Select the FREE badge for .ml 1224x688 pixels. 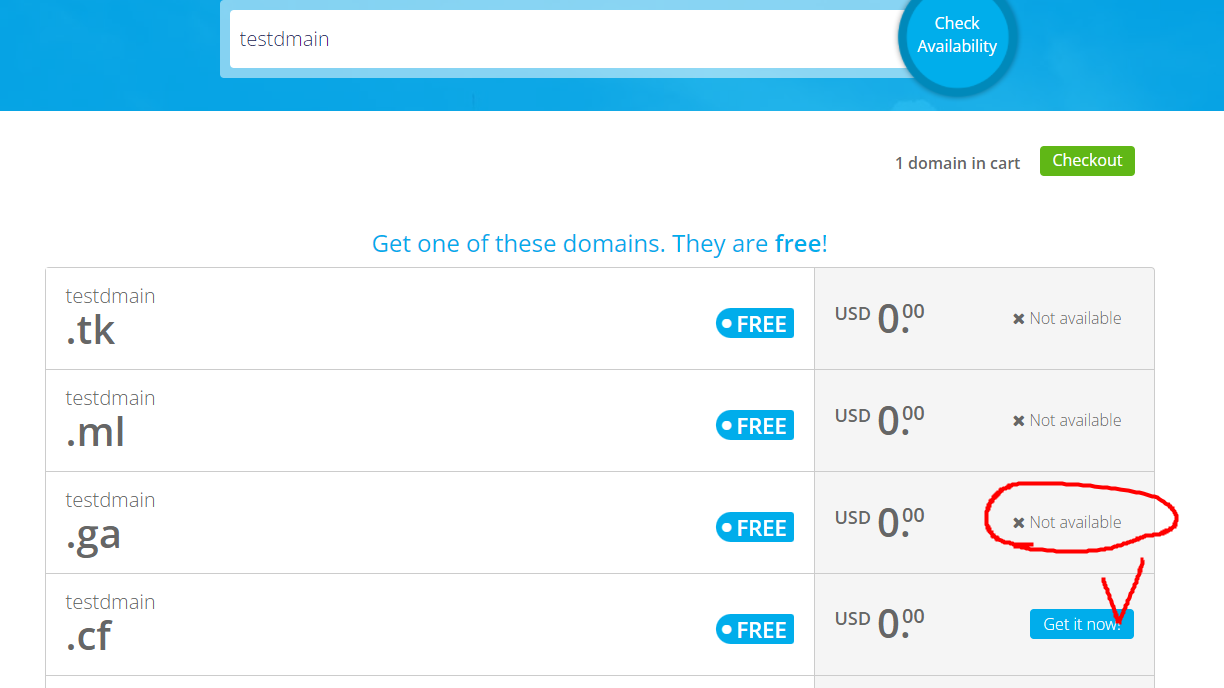click(755, 426)
